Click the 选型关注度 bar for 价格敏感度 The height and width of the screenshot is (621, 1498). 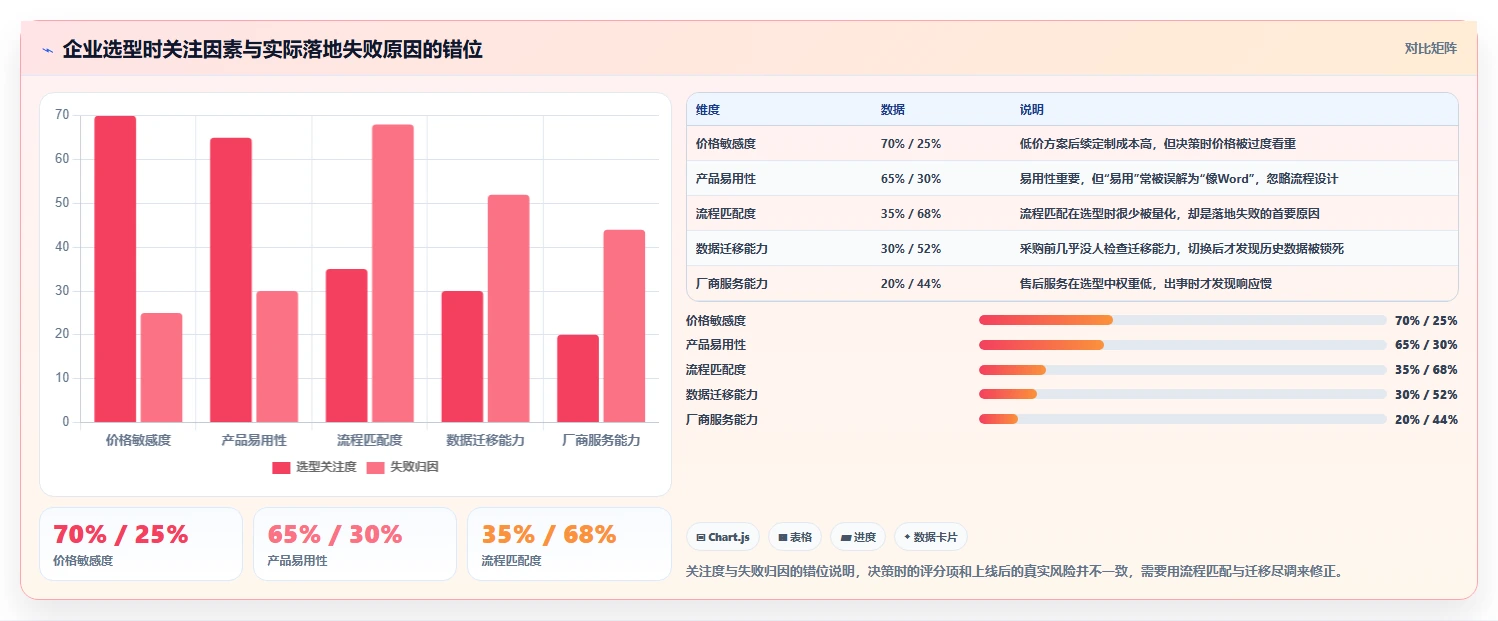tap(115, 269)
